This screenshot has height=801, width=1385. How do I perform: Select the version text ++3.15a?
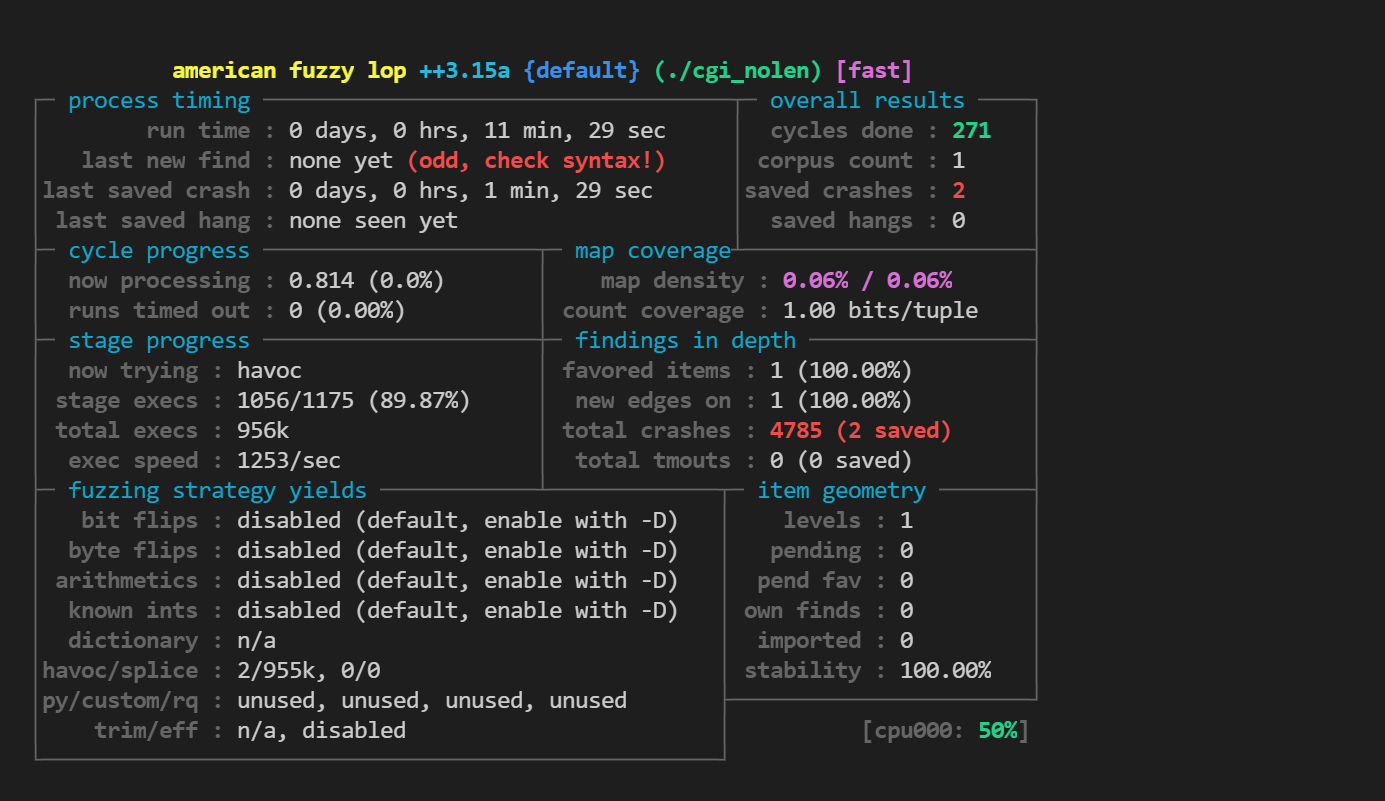click(465, 71)
